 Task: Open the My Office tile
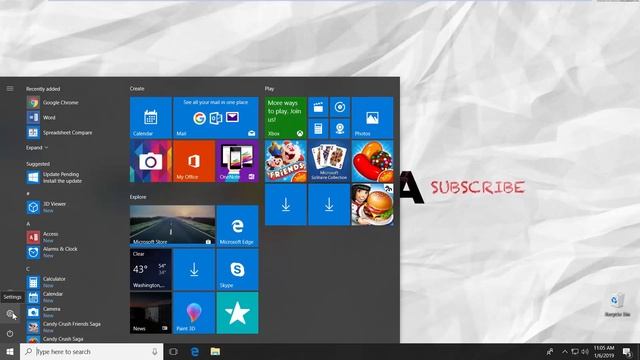pyautogui.click(x=194, y=161)
